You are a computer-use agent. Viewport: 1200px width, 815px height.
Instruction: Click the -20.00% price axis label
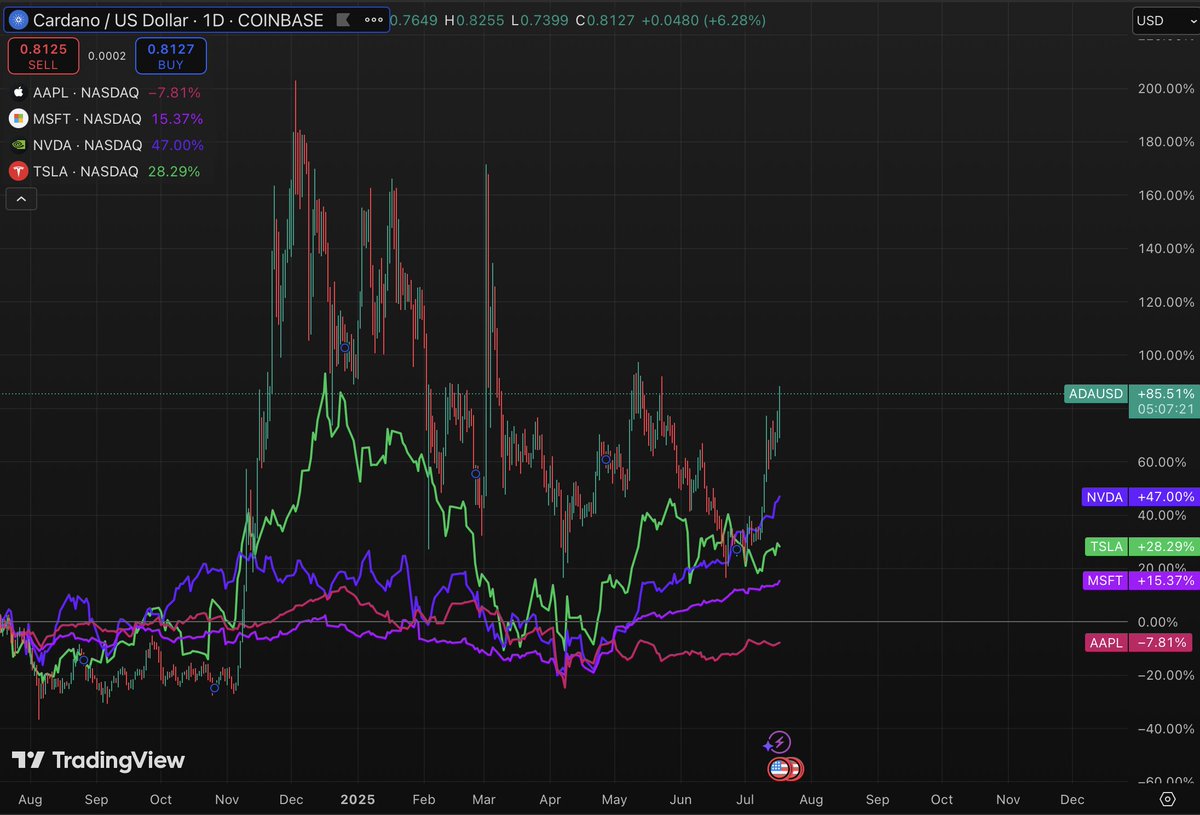click(x=1165, y=675)
